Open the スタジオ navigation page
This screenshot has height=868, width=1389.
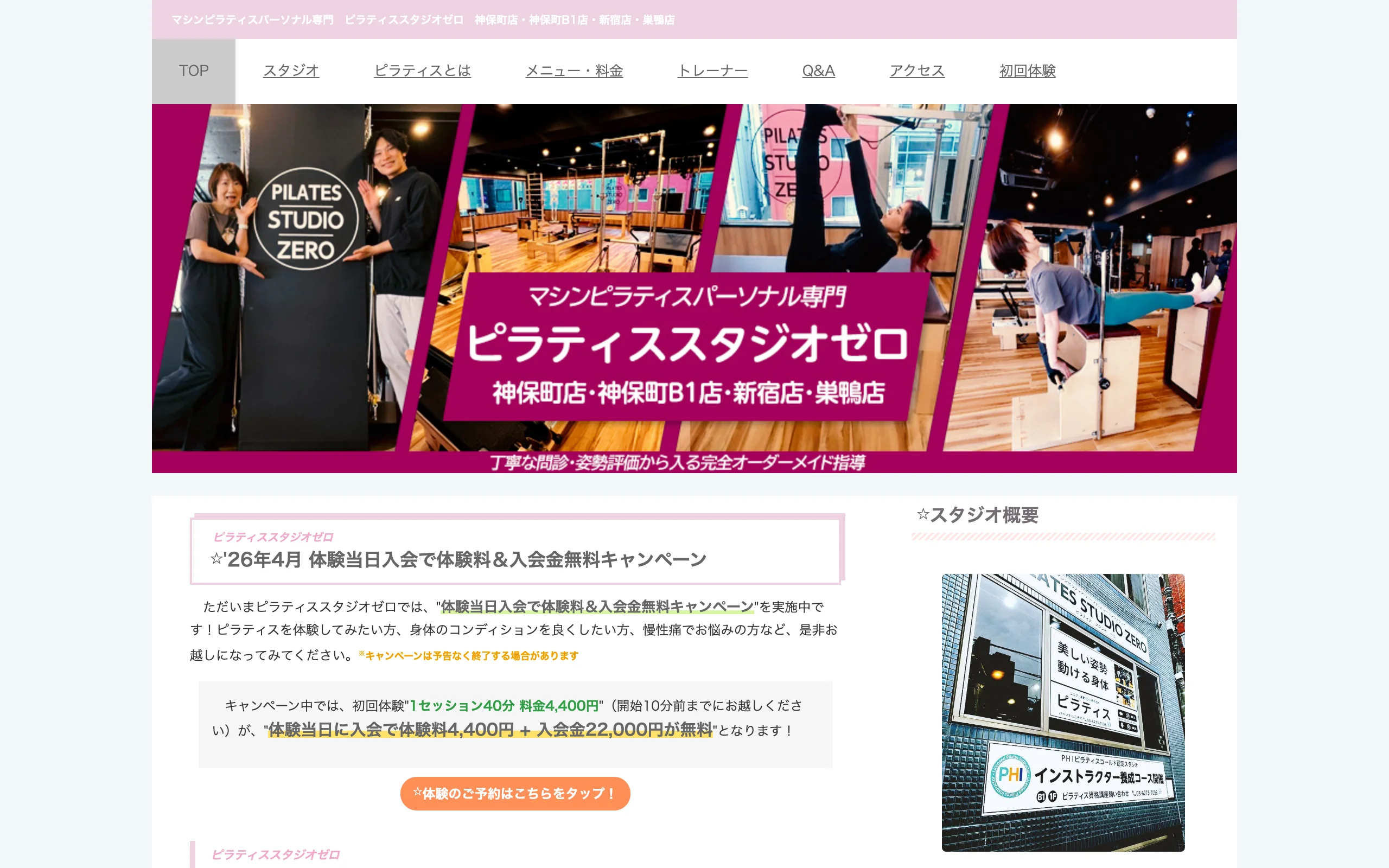coord(291,71)
